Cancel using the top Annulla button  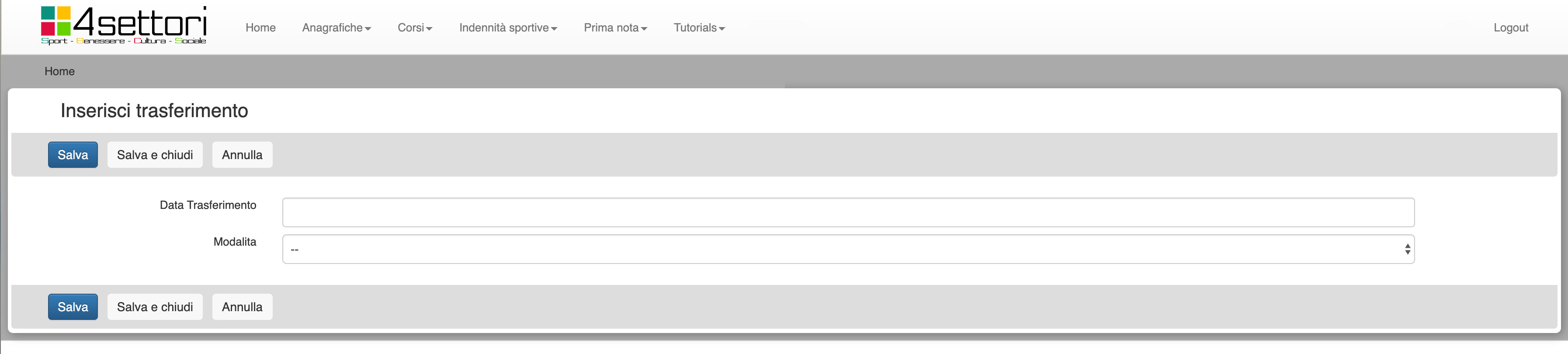click(242, 155)
